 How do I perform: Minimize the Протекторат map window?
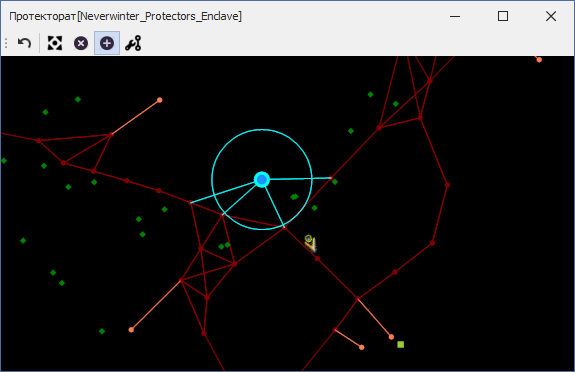455,16
